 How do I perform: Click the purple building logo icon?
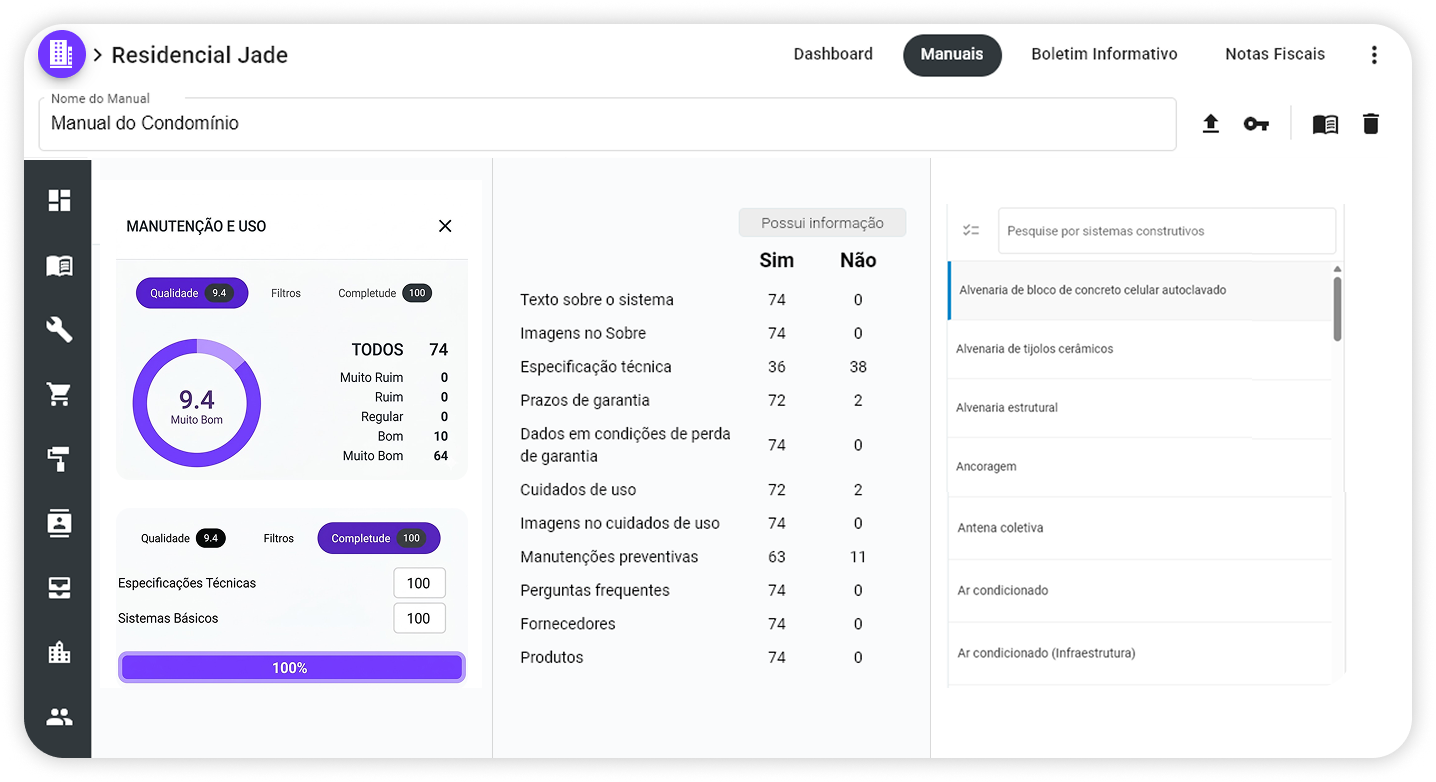pyautogui.click(x=62, y=54)
